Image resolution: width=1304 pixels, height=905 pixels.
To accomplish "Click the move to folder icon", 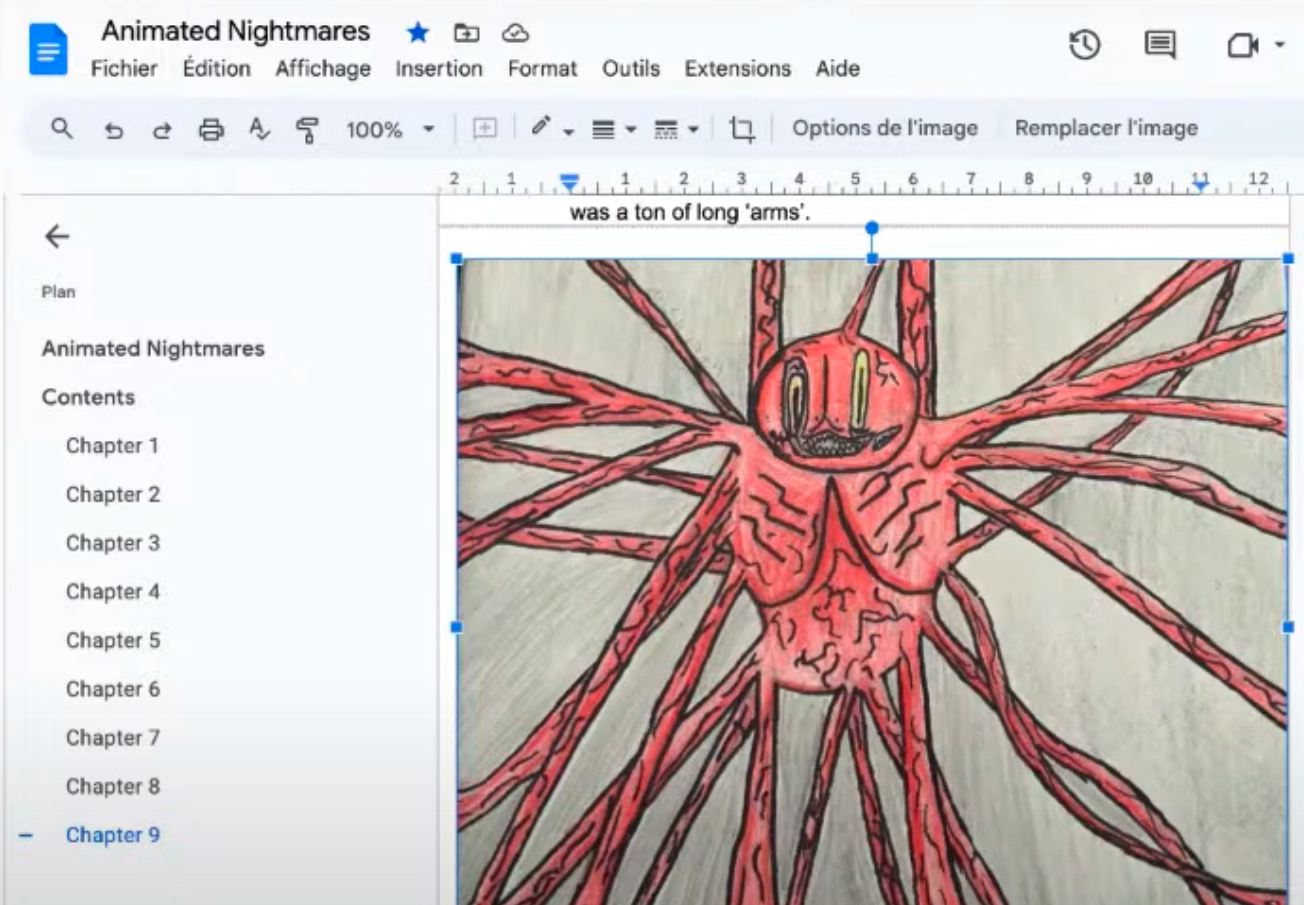I will pyautogui.click(x=466, y=33).
